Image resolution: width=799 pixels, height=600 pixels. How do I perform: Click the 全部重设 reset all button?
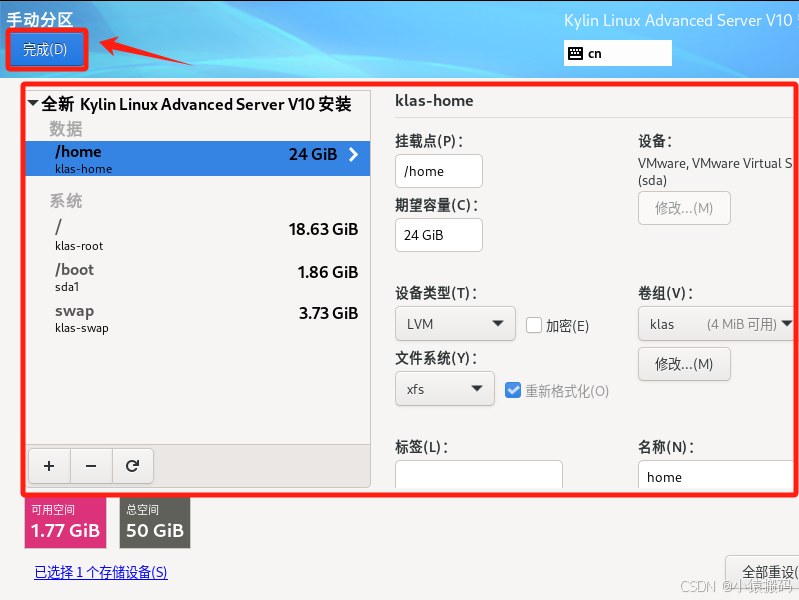tap(763, 572)
